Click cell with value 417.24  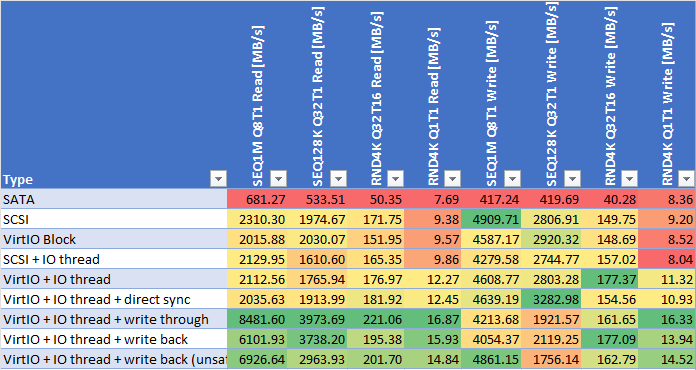tap(491, 199)
